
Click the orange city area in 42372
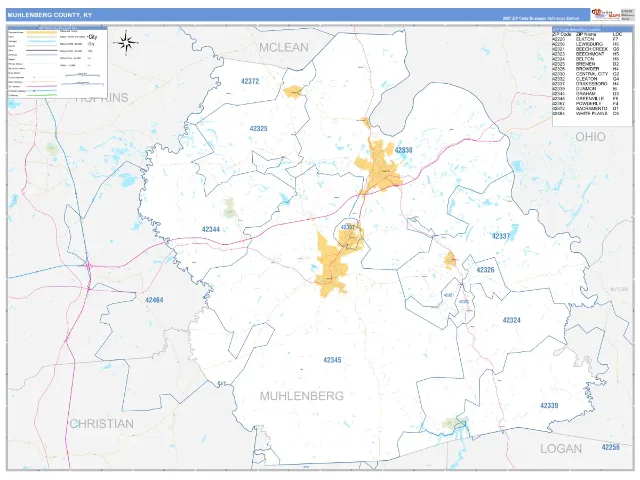(x=293, y=92)
